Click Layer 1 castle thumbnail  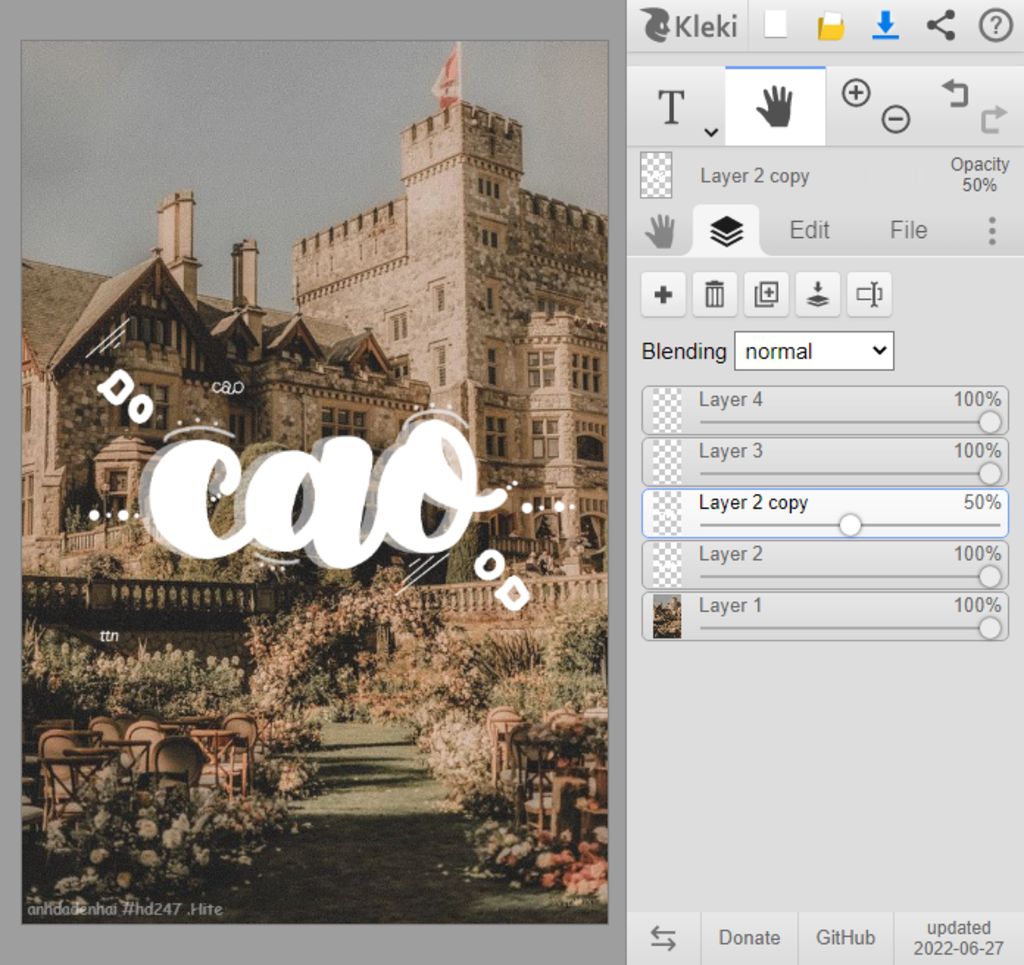pos(667,616)
